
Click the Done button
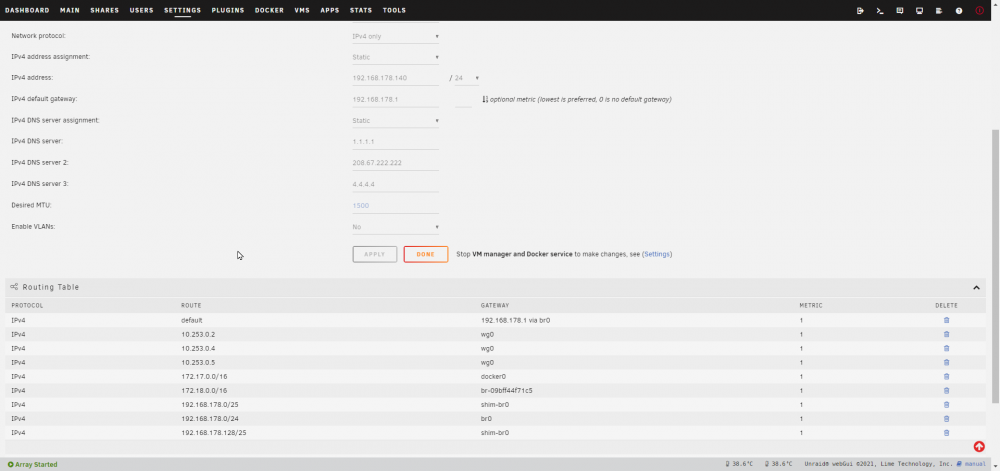tap(426, 254)
